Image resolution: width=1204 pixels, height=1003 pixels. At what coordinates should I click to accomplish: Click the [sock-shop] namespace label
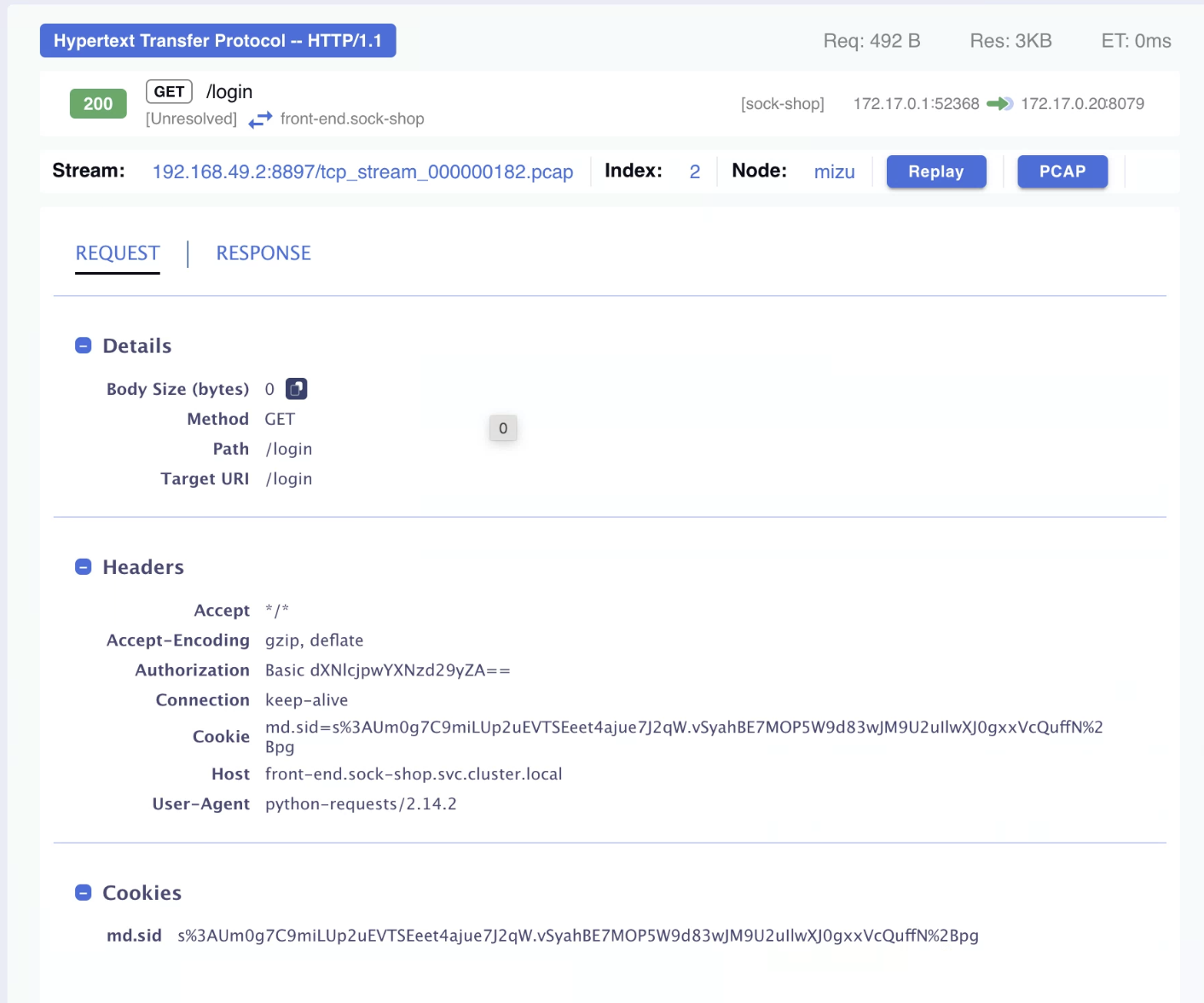(782, 104)
